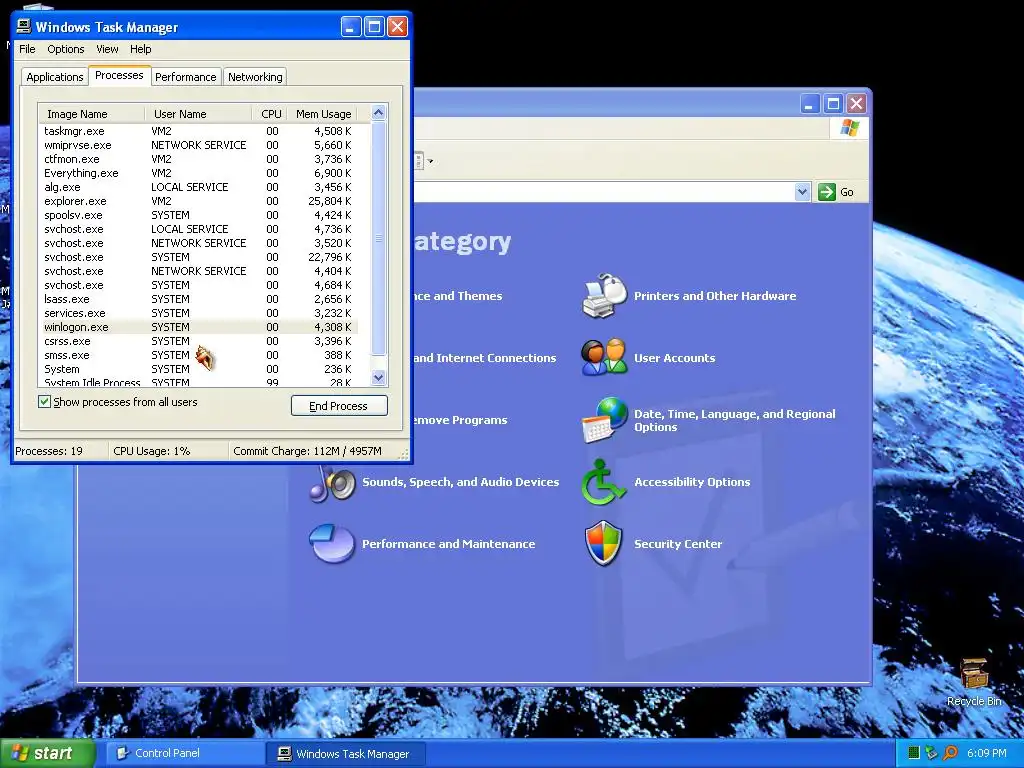Click the End Process button
Image resolution: width=1024 pixels, height=768 pixels.
(x=339, y=406)
